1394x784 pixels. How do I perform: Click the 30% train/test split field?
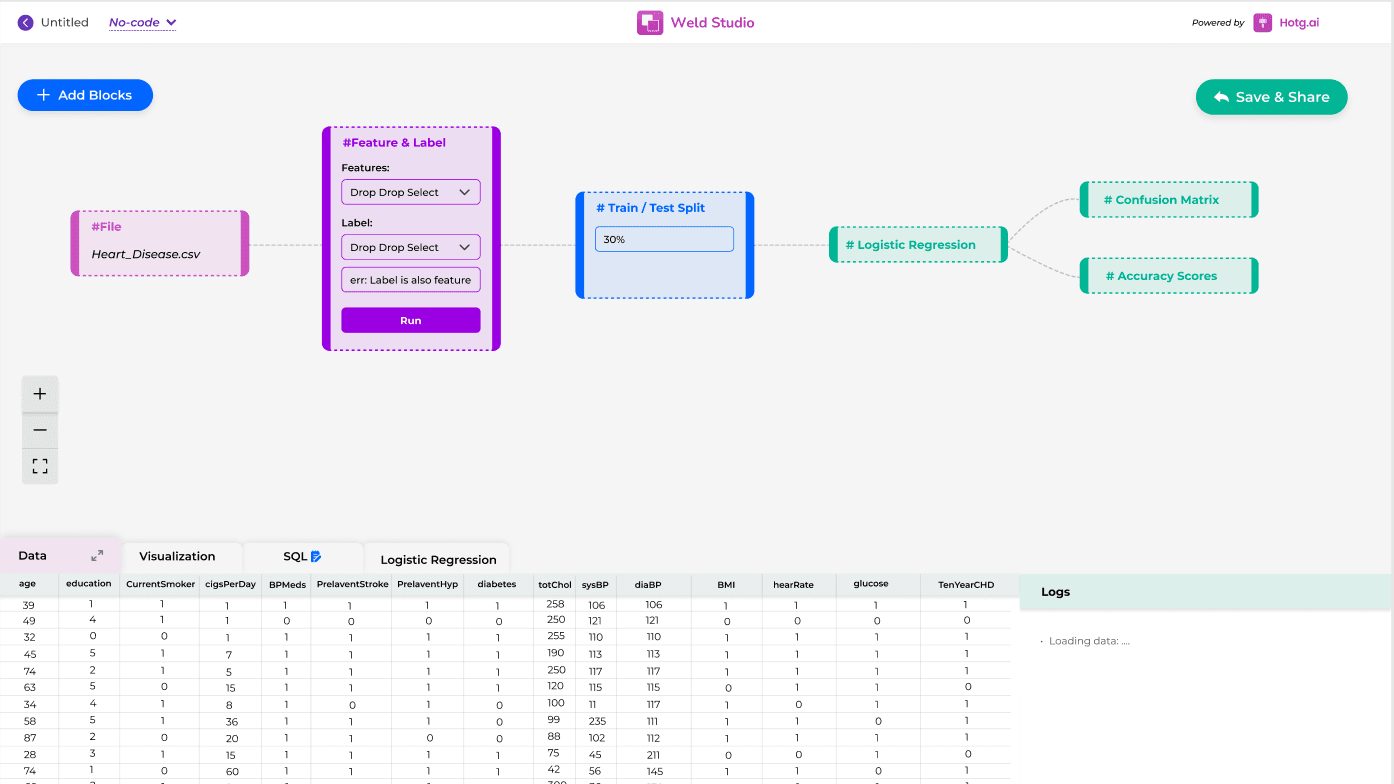click(x=664, y=240)
